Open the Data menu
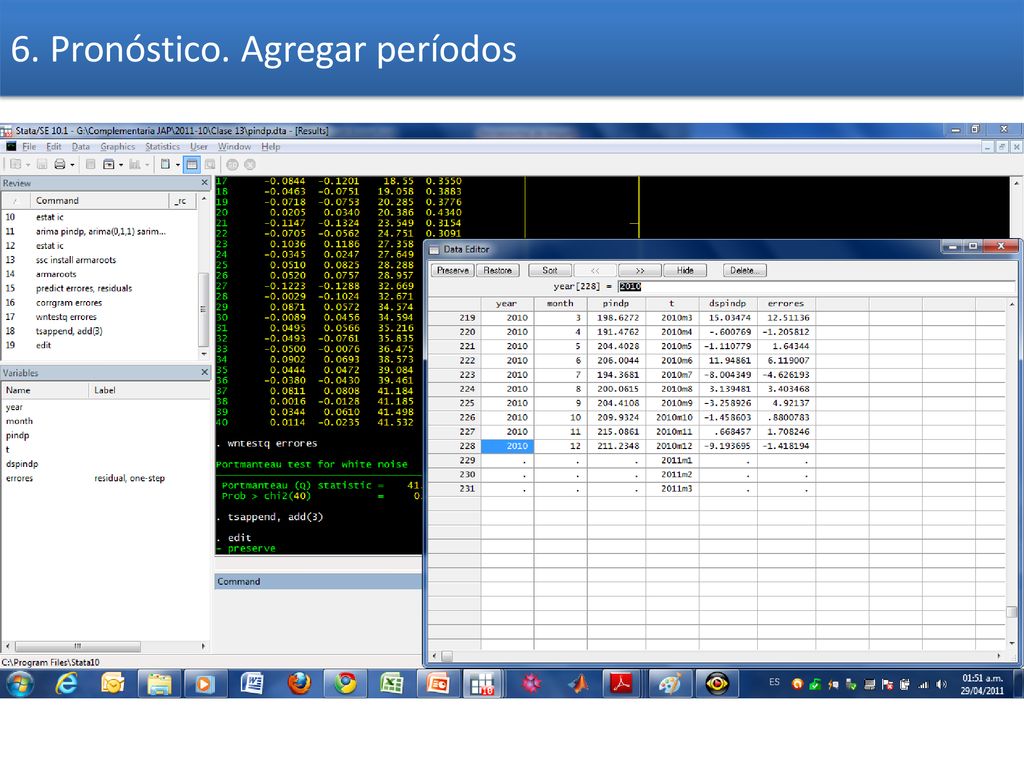This screenshot has height=768, width=1024. tap(81, 147)
